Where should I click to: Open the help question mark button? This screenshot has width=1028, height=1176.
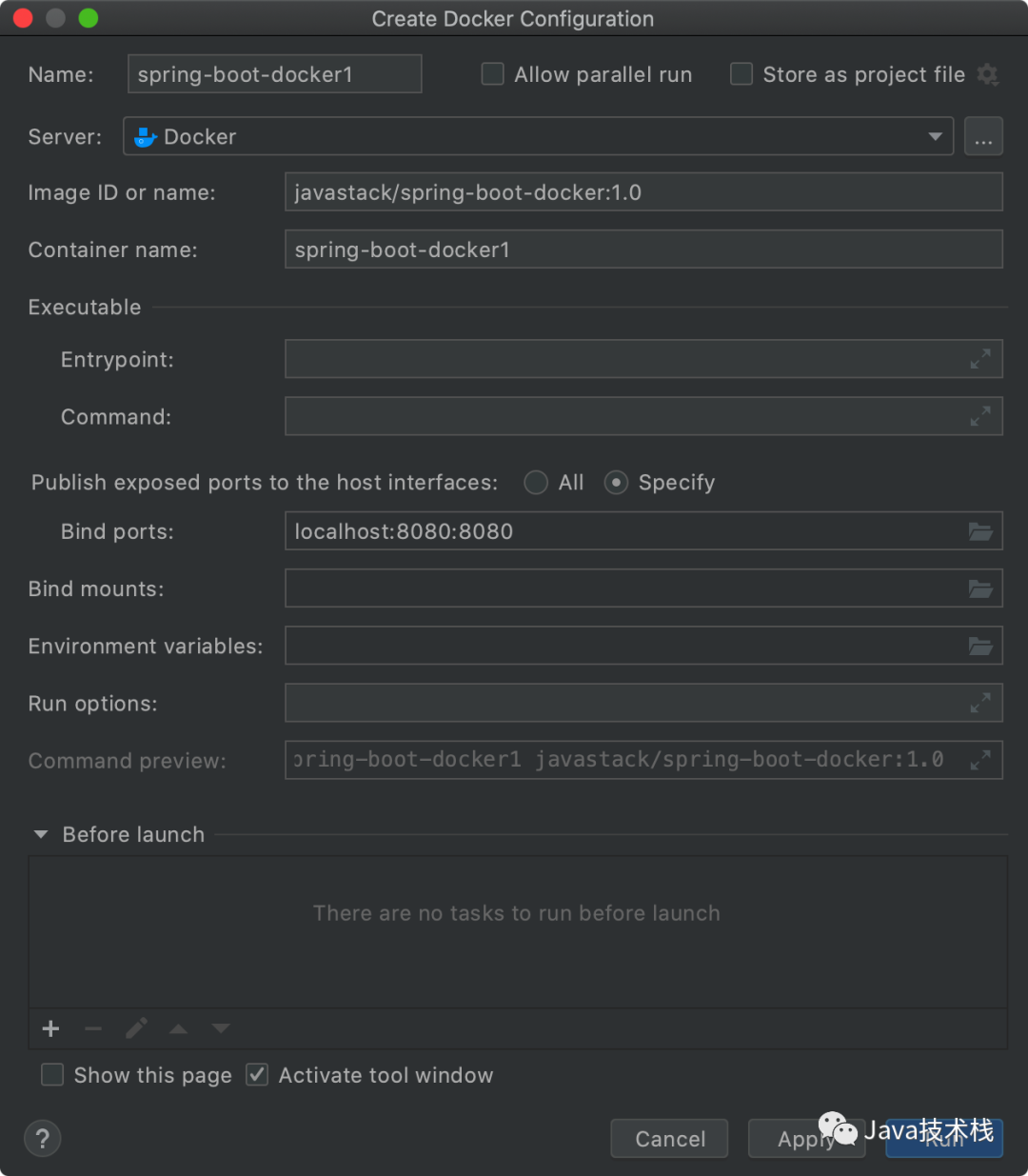43,1138
